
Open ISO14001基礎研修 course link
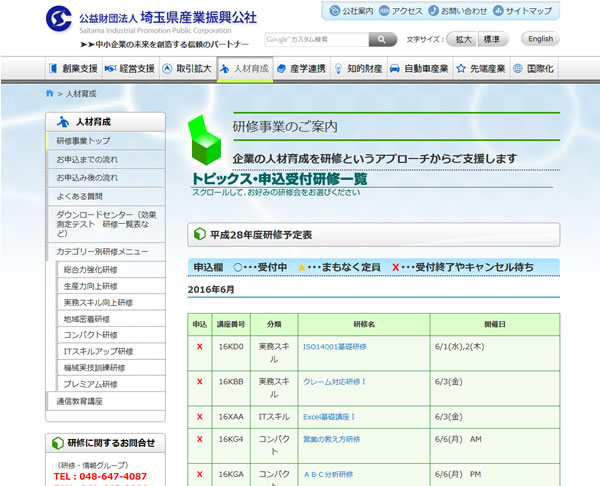point(335,347)
